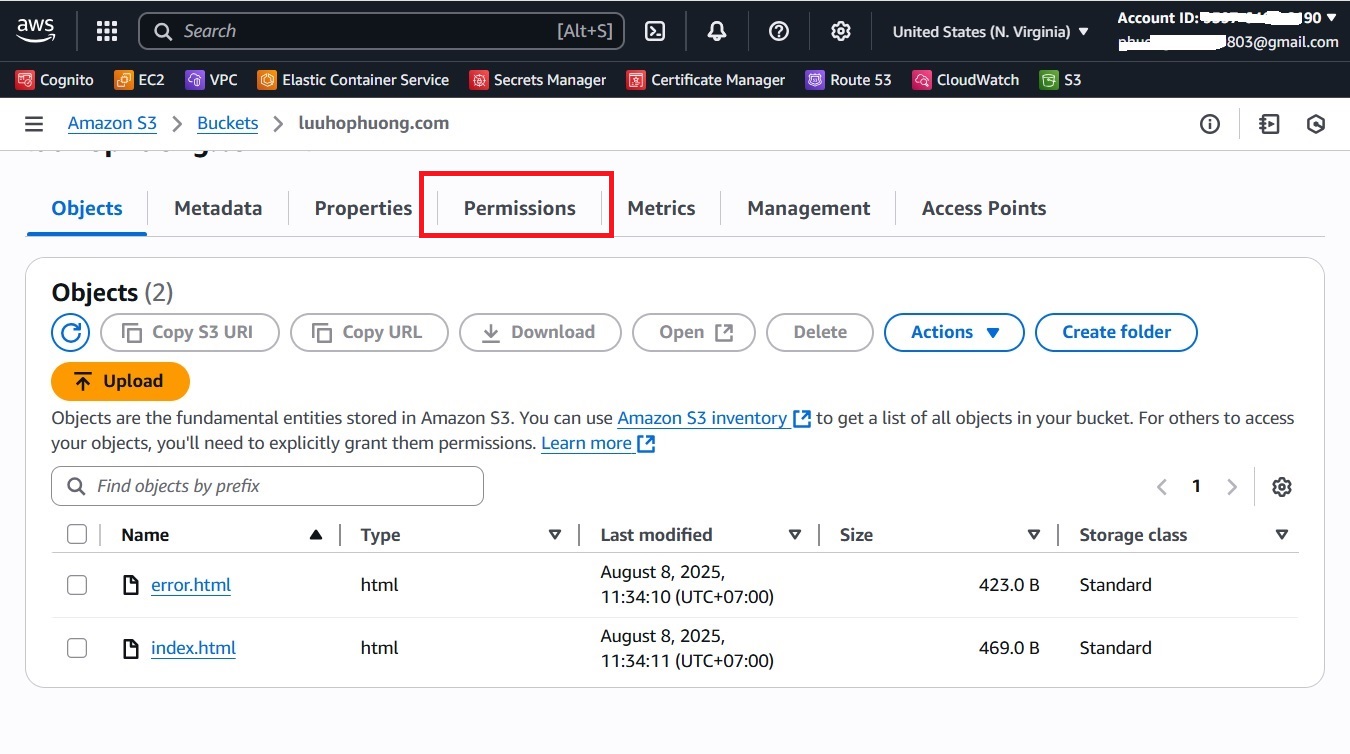
Task: Click the Find objects by prefix field
Action: [x=268, y=486]
